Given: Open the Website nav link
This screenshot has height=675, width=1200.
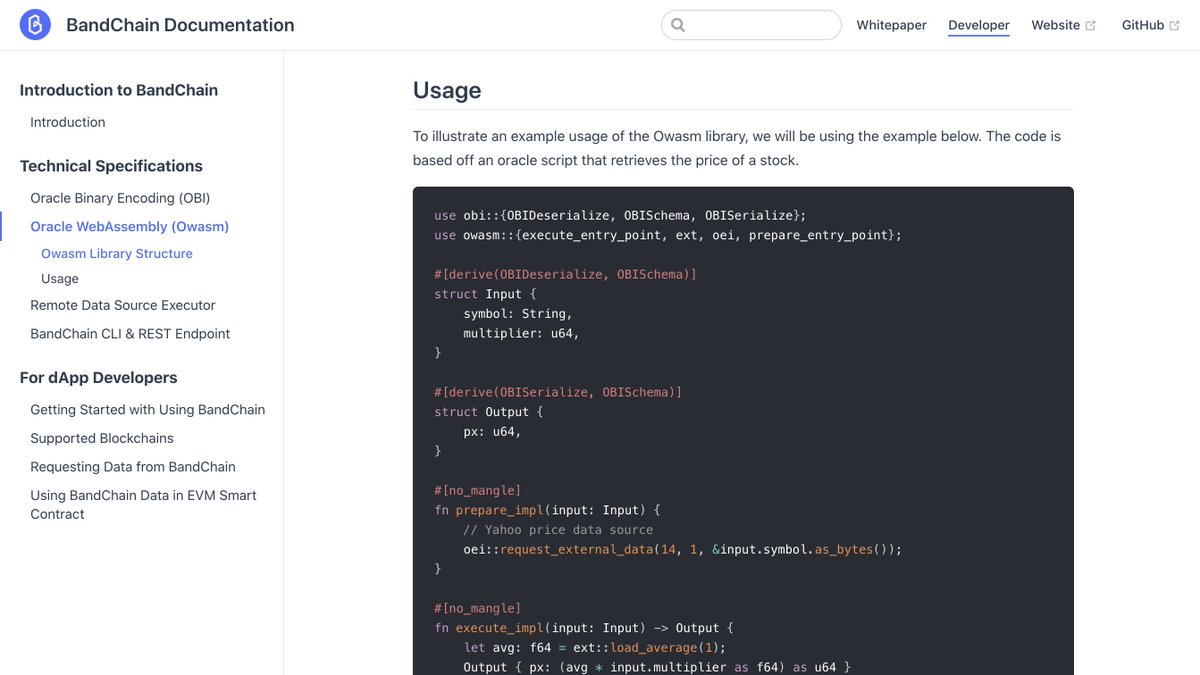Looking at the screenshot, I should (1056, 25).
